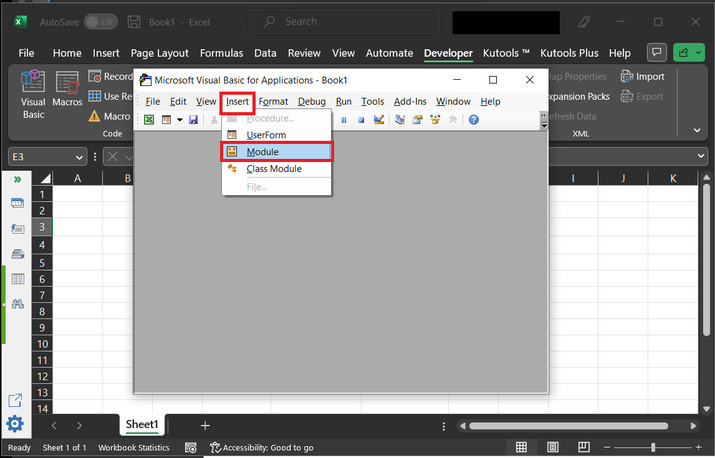Open AutoText pane in Kutools sidebar
Image resolution: width=715 pixels, height=458 pixels.
[17, 228]
